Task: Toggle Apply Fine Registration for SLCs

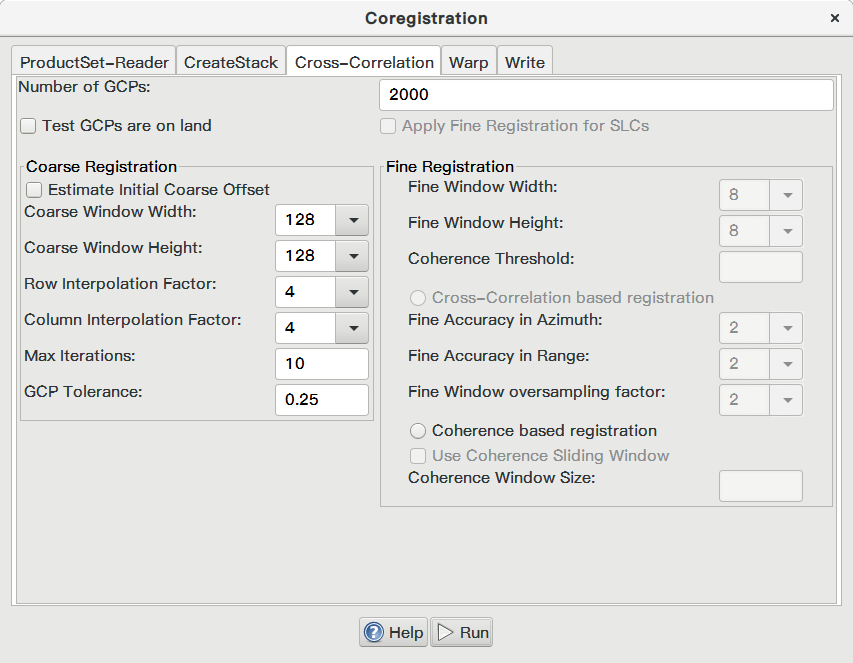Action: click(388, 126)
